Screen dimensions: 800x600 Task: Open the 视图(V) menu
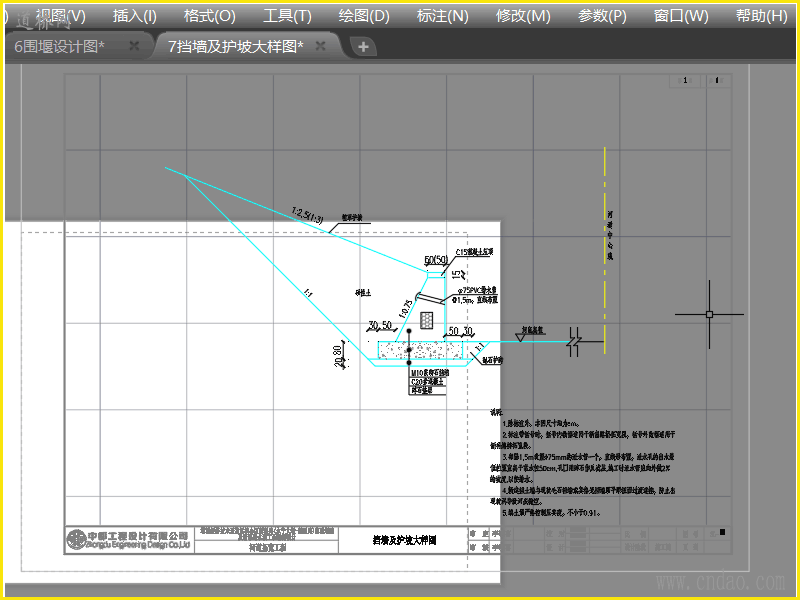coord(60,16)
